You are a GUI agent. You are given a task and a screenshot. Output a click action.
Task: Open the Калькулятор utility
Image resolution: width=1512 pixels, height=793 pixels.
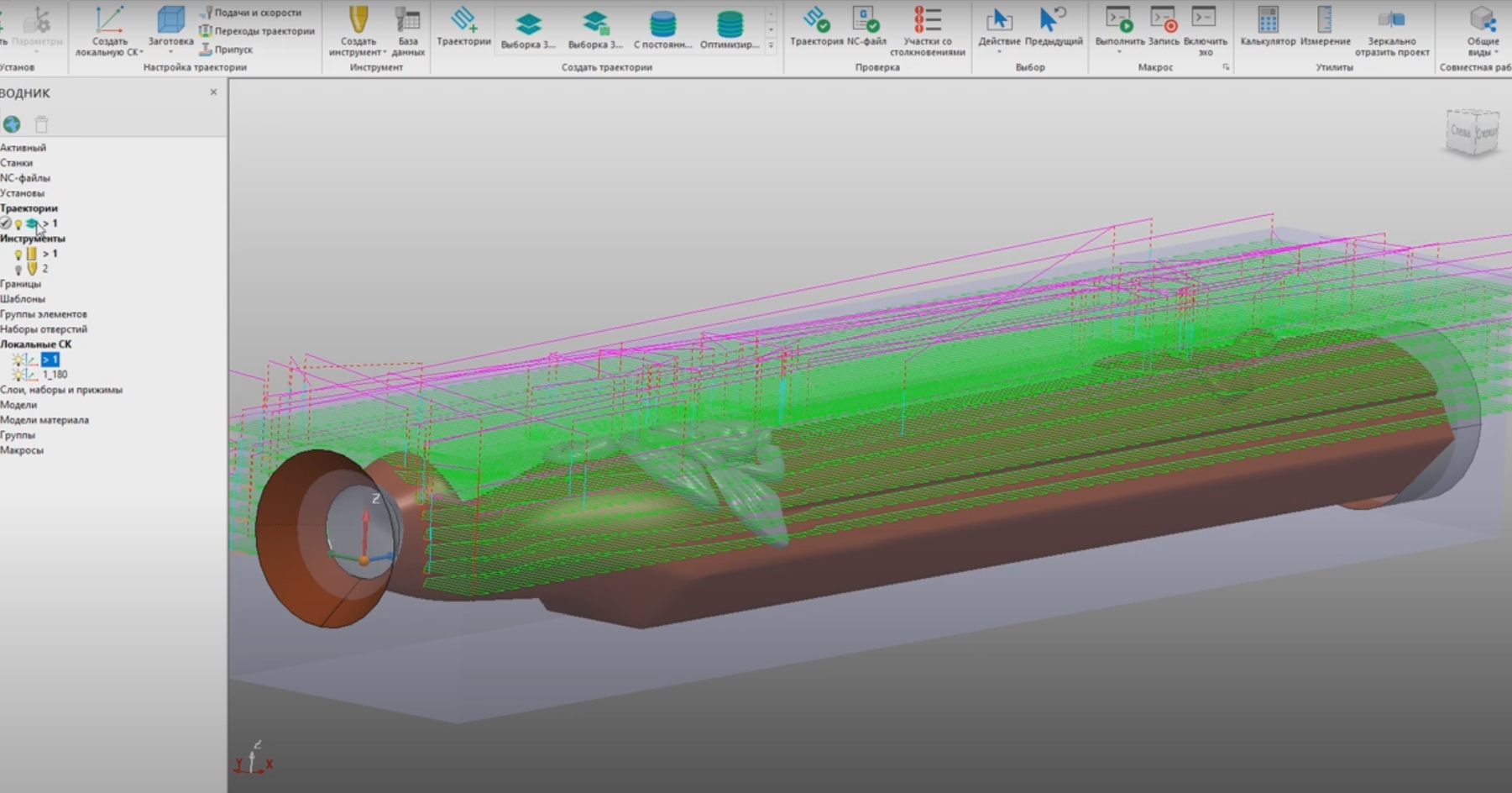point(1268,26)
